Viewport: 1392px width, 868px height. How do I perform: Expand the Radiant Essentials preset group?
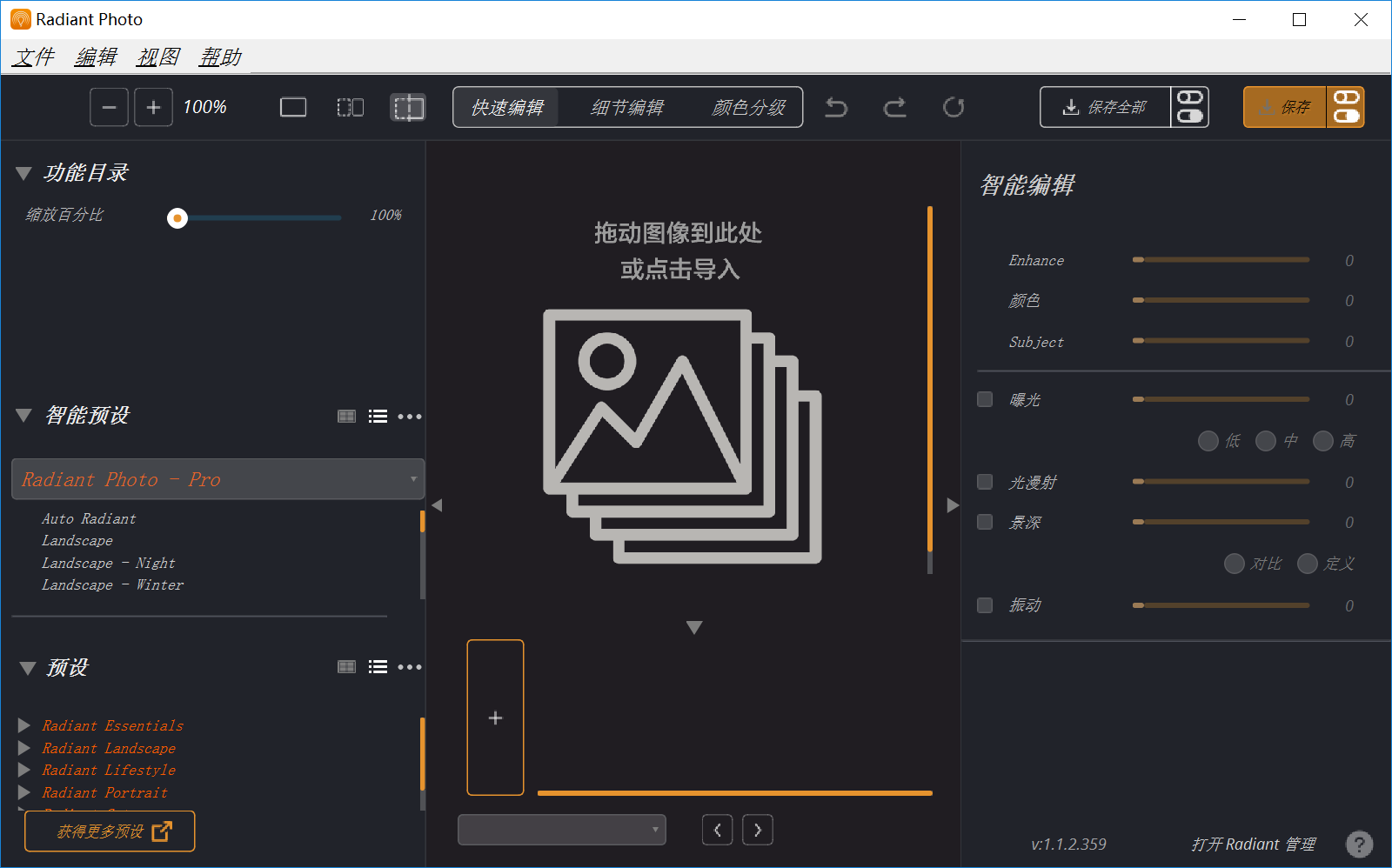click(x=24, y=725)
